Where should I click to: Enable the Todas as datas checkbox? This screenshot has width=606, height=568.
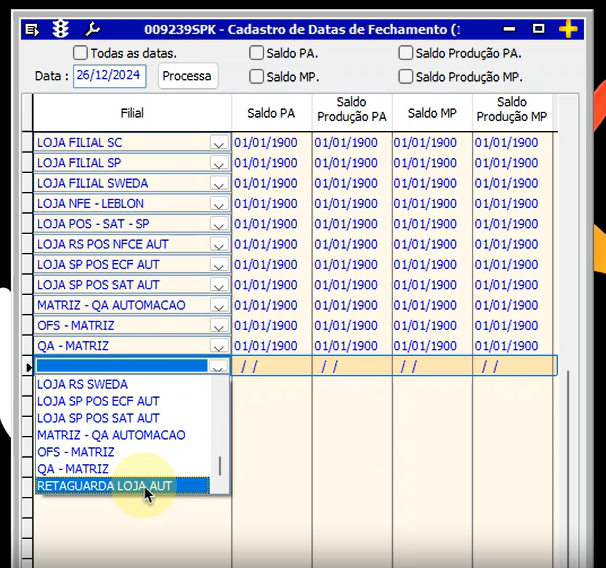[80, 53]
